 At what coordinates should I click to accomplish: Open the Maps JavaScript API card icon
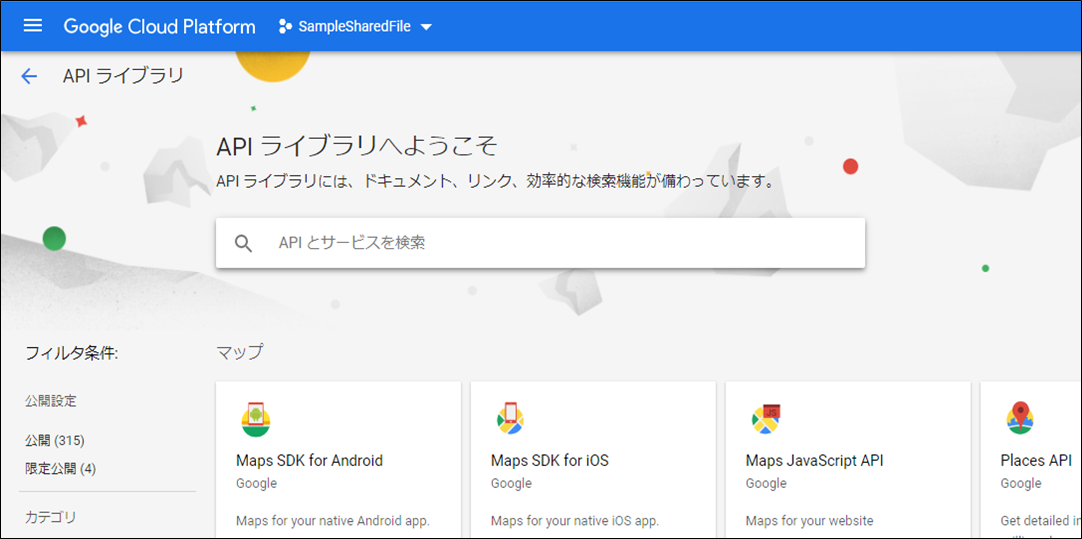(x=765, y=419)
